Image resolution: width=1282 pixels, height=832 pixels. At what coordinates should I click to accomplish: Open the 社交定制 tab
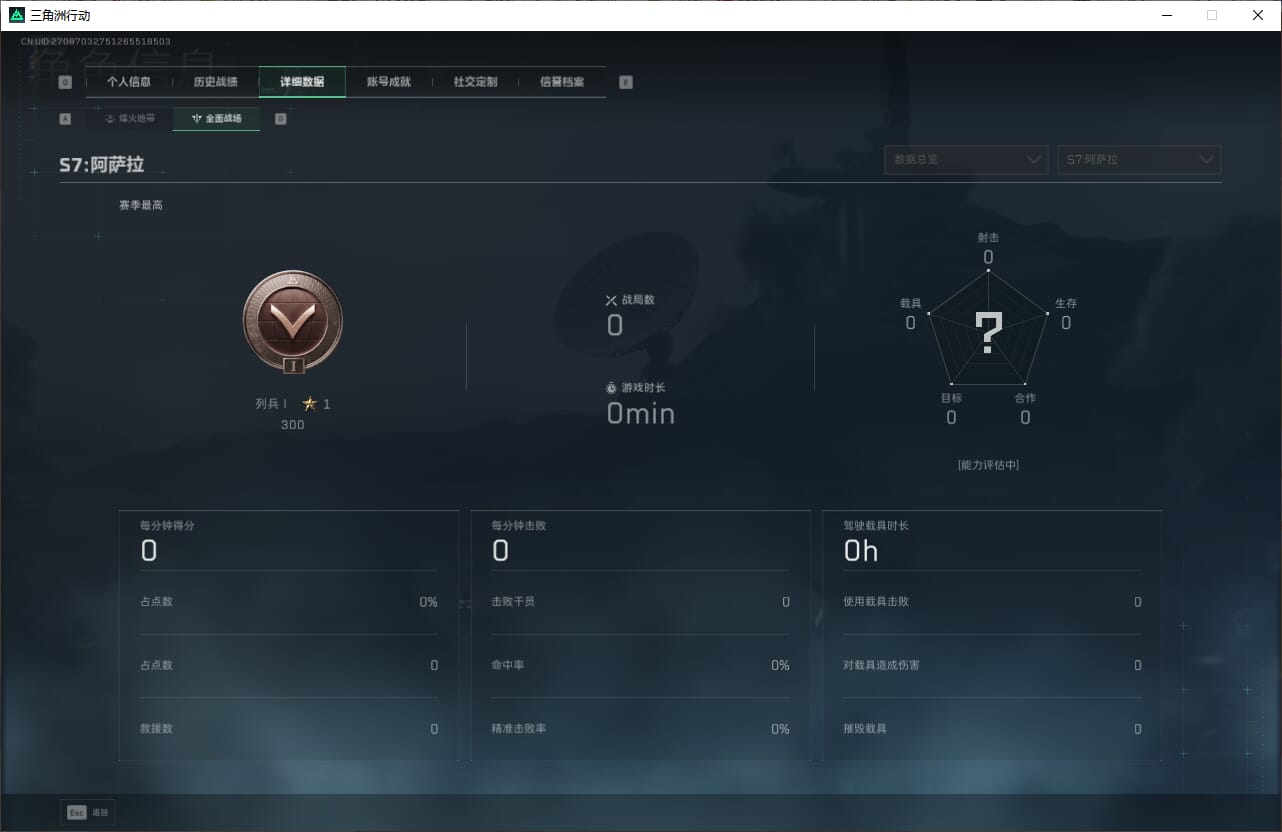[475, 82]
